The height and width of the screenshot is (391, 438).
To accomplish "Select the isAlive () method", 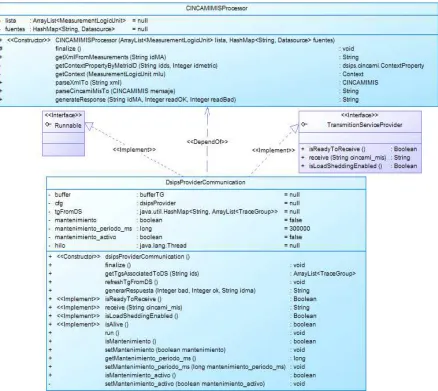I will tap(117, 324).
